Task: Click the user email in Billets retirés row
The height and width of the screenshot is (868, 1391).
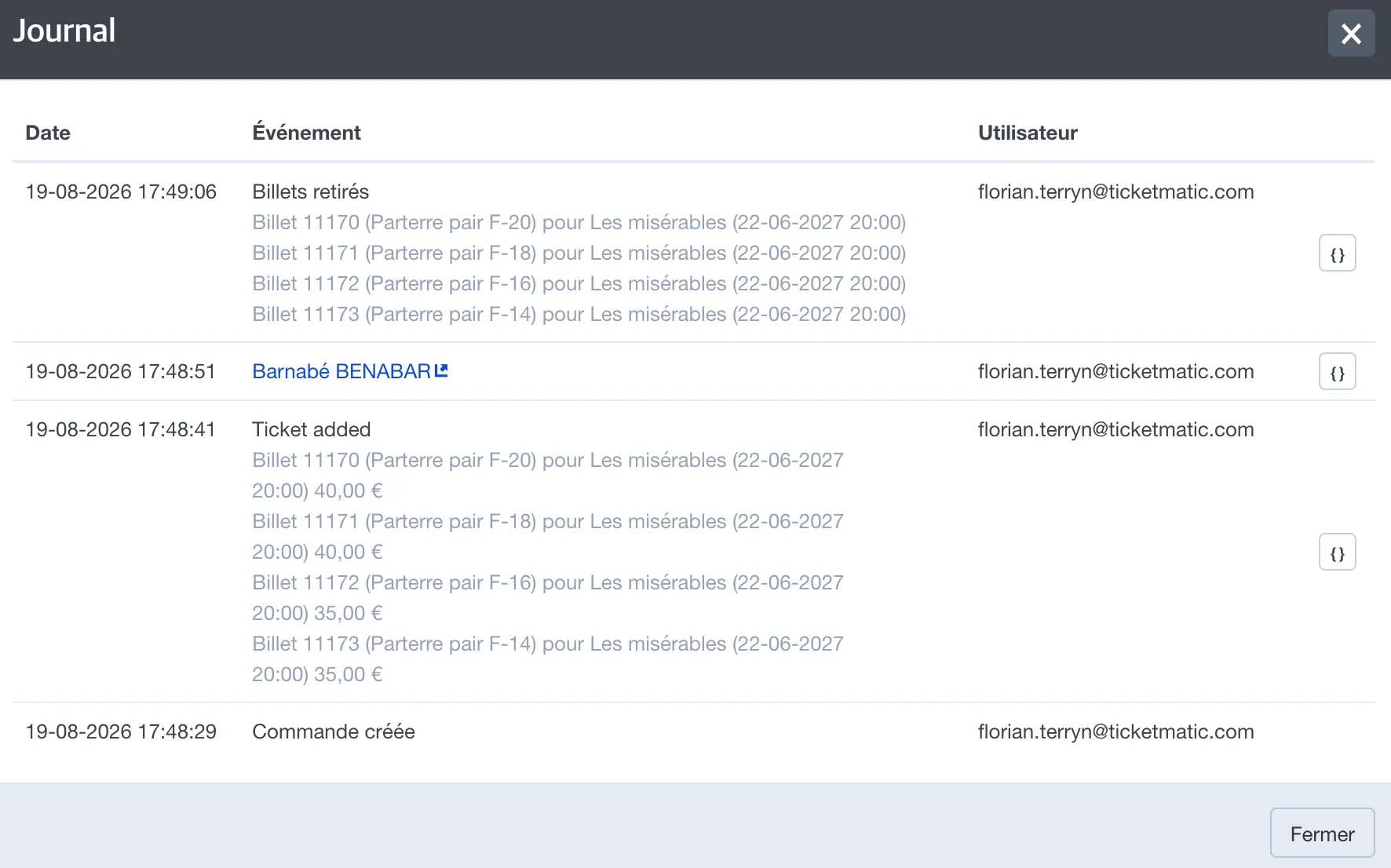Action: 1115,191
